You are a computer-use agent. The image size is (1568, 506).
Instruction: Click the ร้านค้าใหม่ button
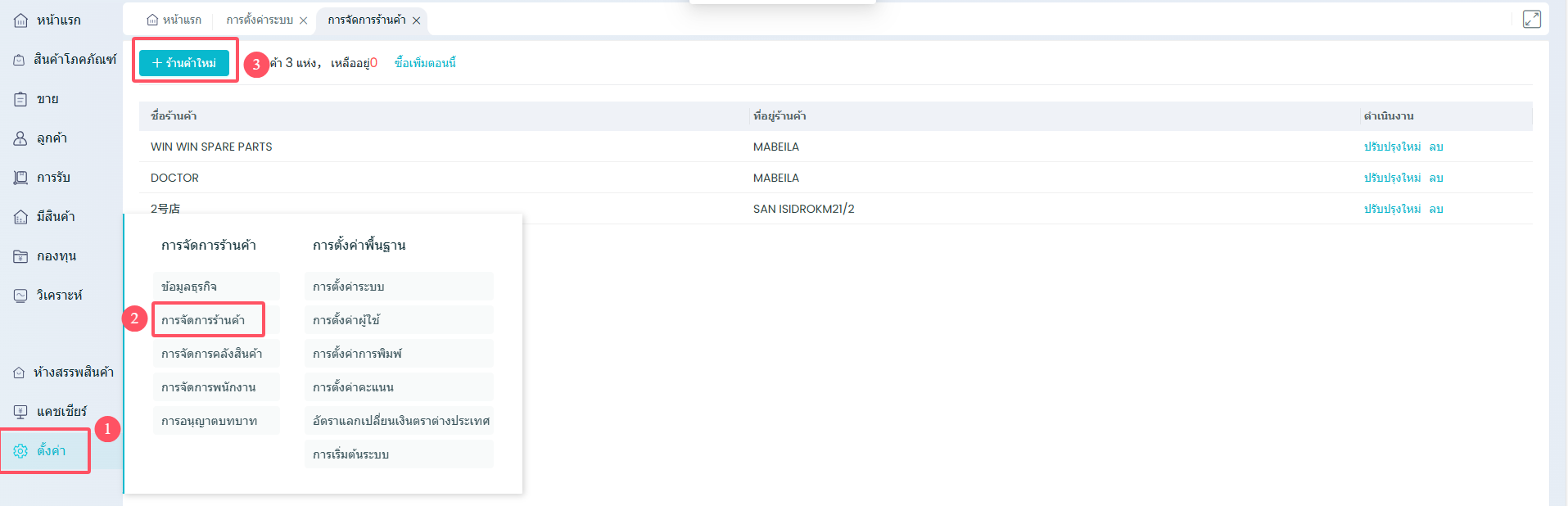click(184, 63)
